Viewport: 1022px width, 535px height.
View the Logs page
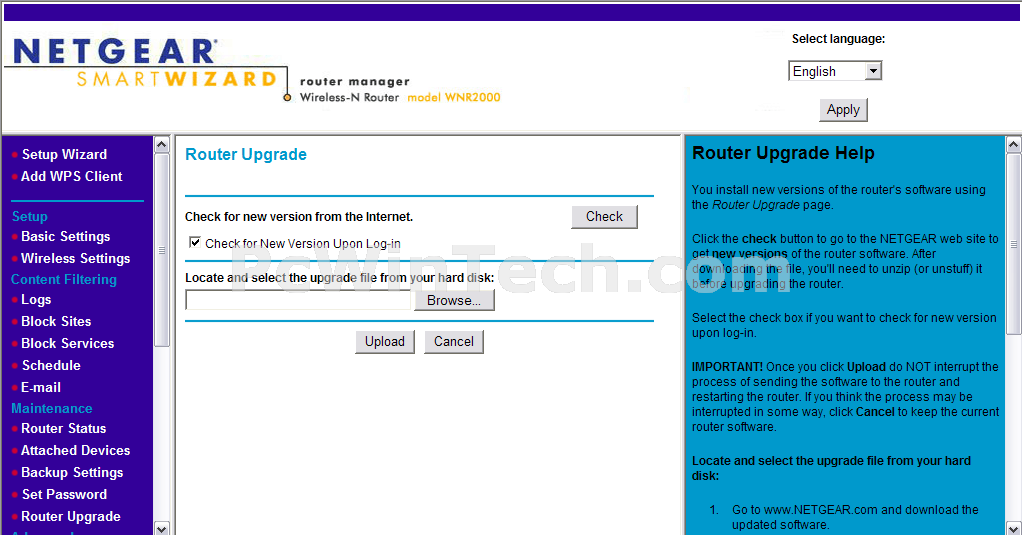click(36, 300)
